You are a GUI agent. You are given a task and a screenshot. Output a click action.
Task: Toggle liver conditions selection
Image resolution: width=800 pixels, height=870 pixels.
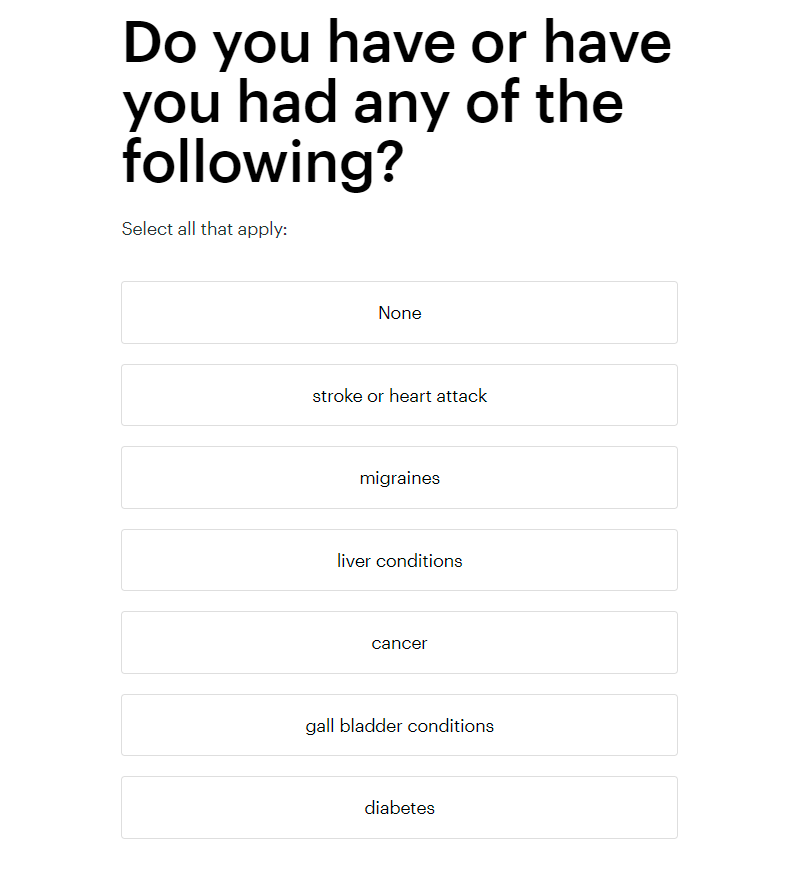click(x=399, y=560)
